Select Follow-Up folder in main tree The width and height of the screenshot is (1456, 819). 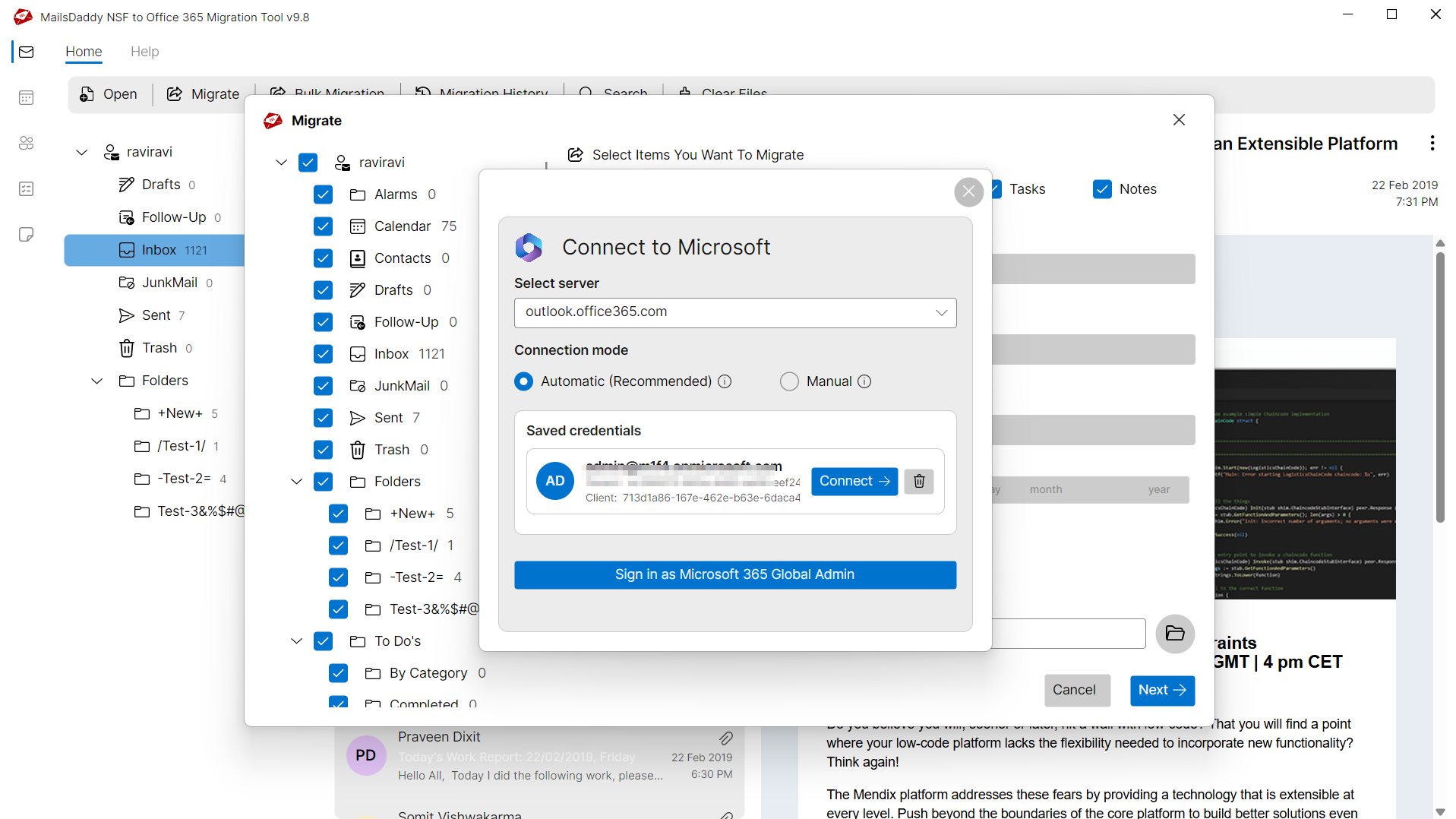click(x=170, y=217)
